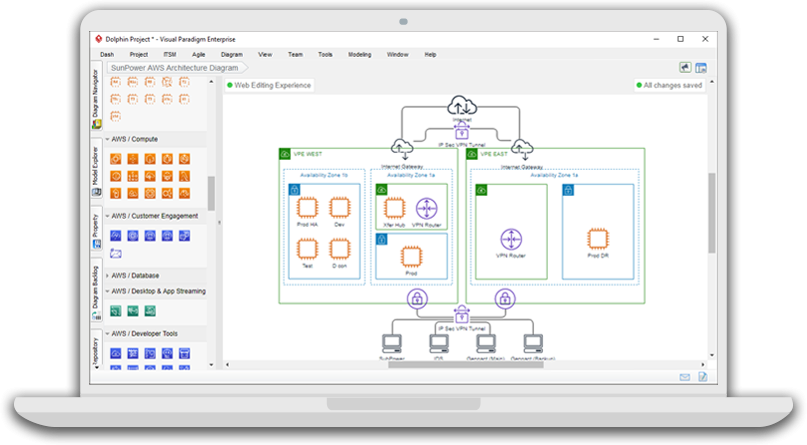The image size is (807, 445).
Task: Switch to the Diagram Backlog side tab
Action: click(x=96, y=291)
